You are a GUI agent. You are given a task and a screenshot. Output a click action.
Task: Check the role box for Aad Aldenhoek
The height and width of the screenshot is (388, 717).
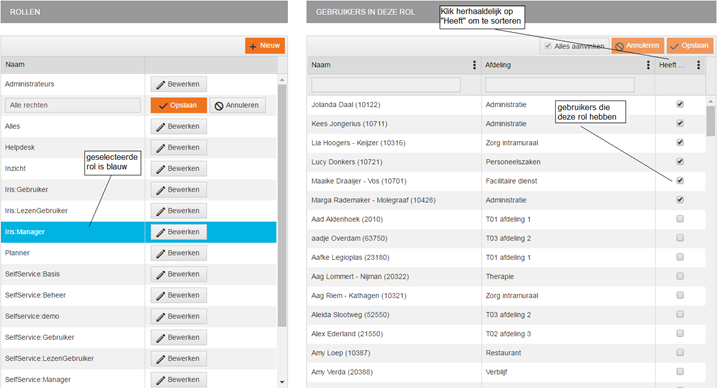tap(680, 219)
